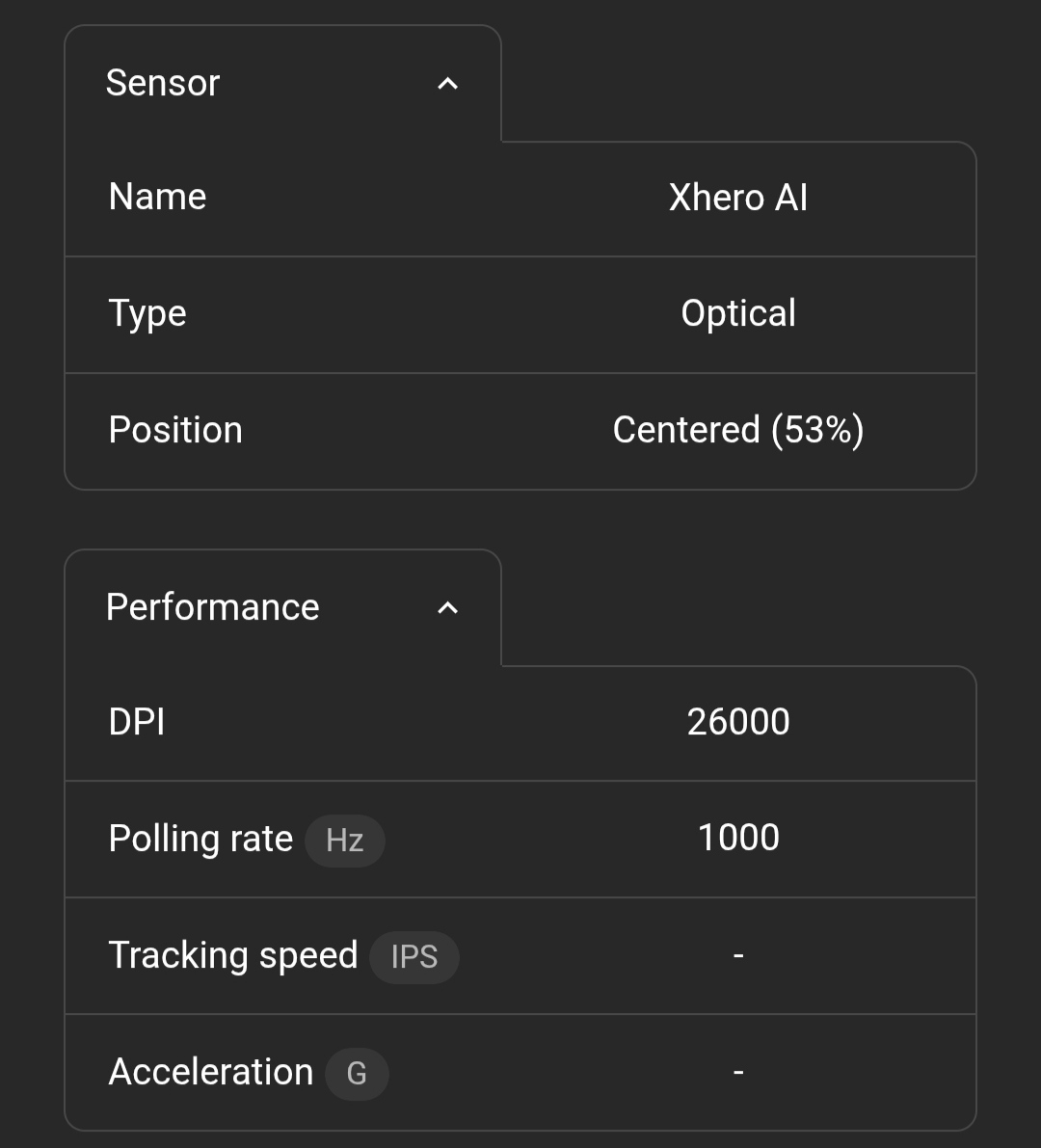Click the G unit badge
1041x1148 pixels.
(357, 1074)
